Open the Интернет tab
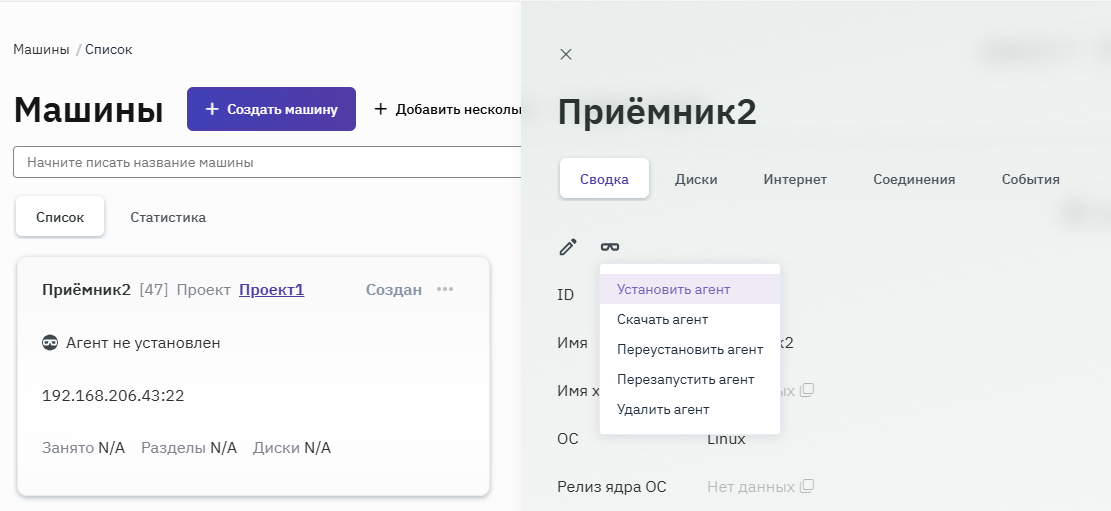The width and height of the screenshot is (1111, 511). click(795, 180)
